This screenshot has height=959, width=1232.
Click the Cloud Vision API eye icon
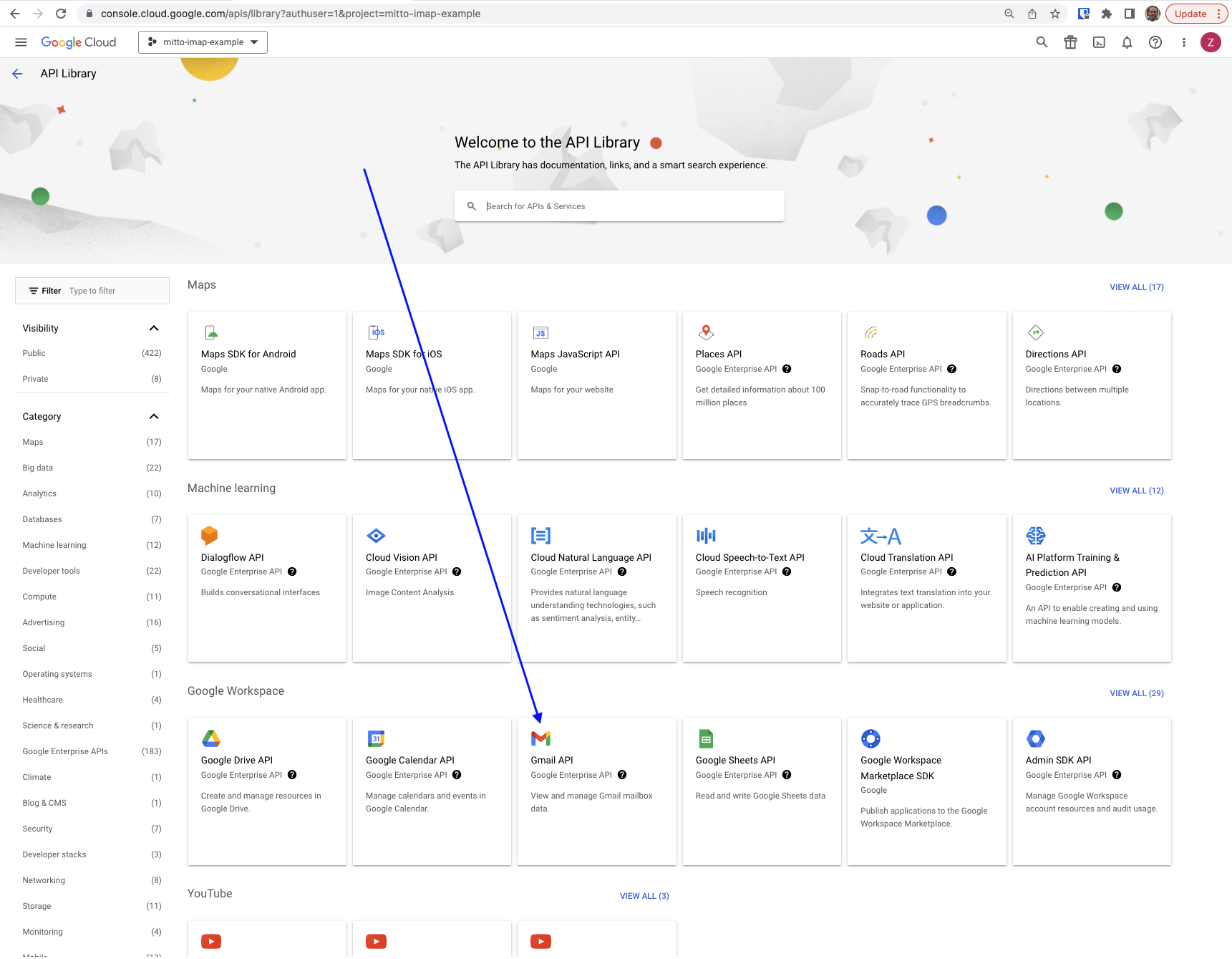tap(376, 536)
